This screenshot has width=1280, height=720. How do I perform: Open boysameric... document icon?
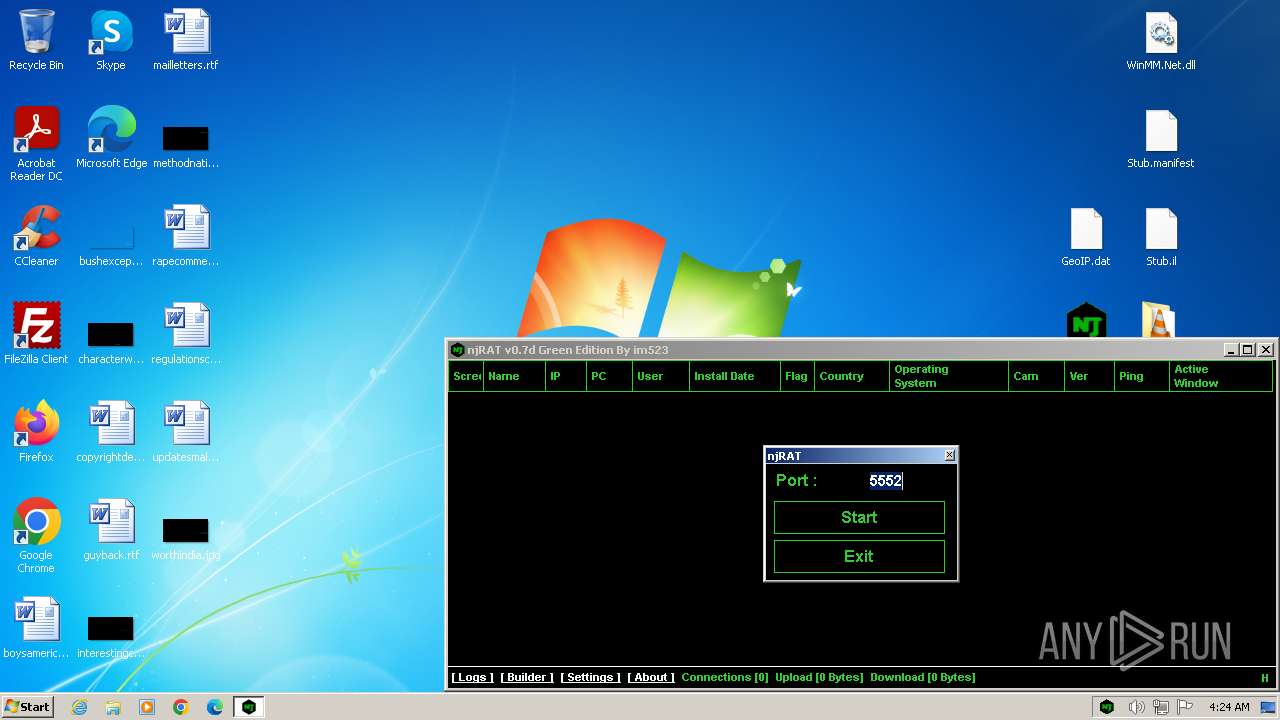(x=36, y=628)
